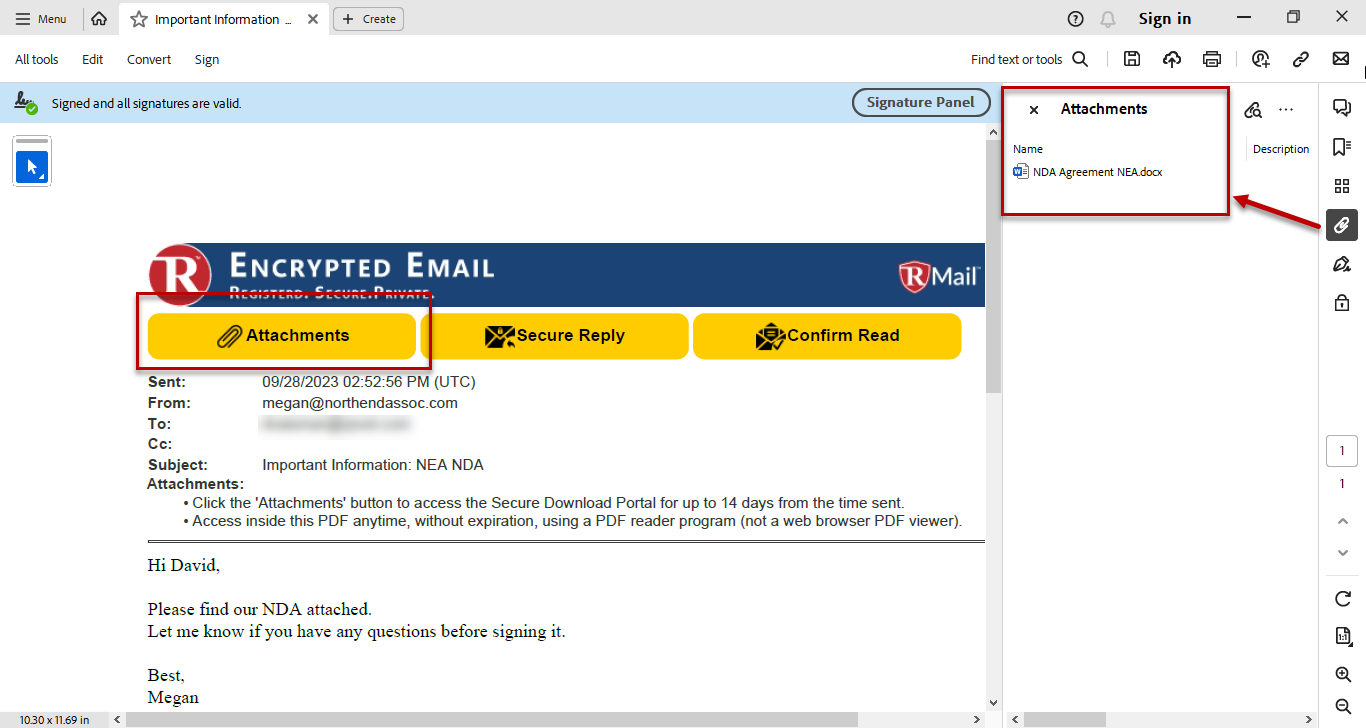Search attachments with the find icon

(1253, 110)
